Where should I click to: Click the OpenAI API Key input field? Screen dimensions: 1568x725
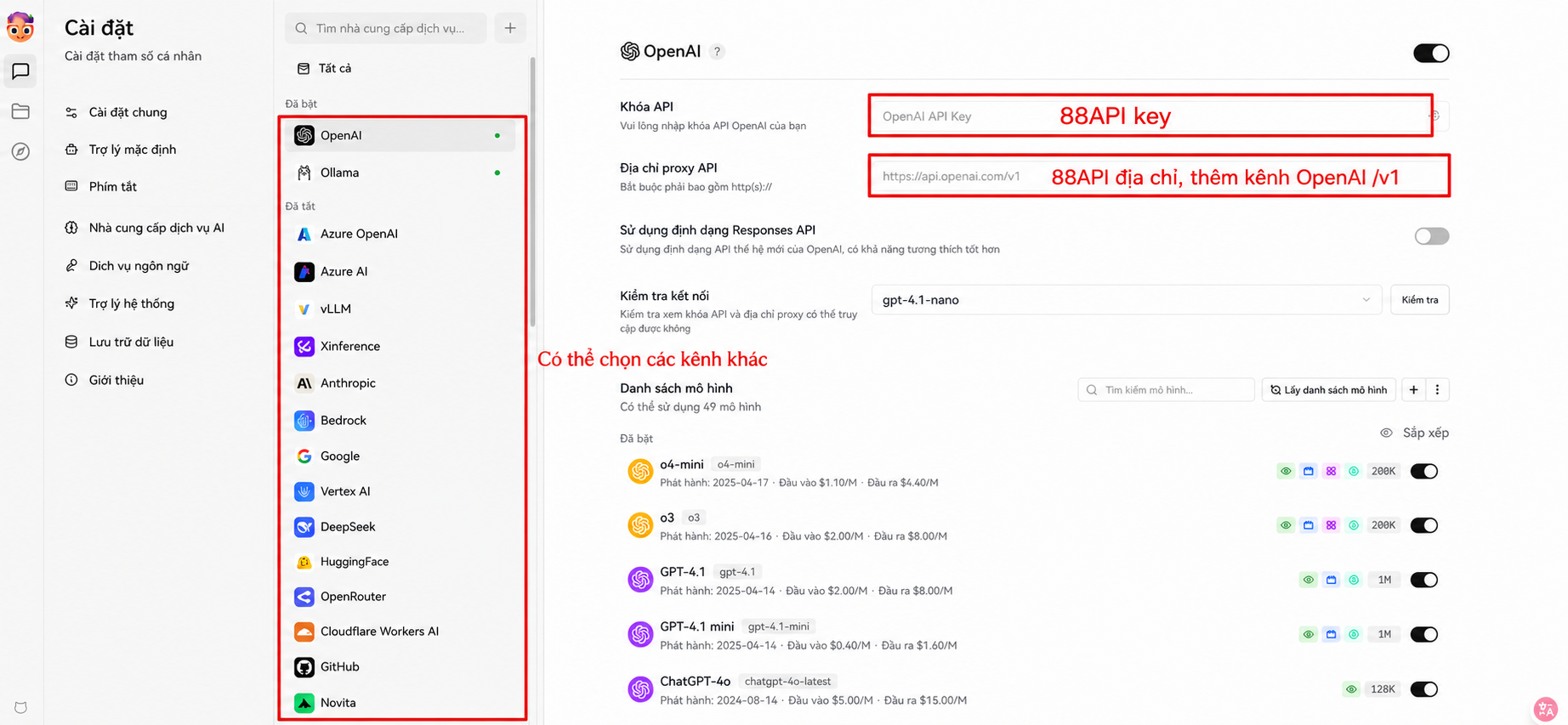point(1160,116)
